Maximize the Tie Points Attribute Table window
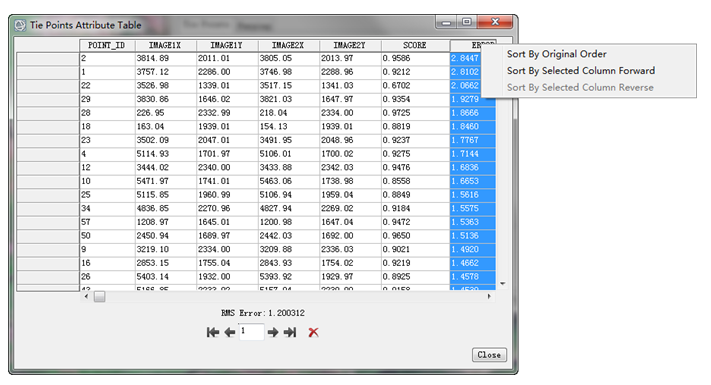 pyautogui.click(x=467, y=22)
